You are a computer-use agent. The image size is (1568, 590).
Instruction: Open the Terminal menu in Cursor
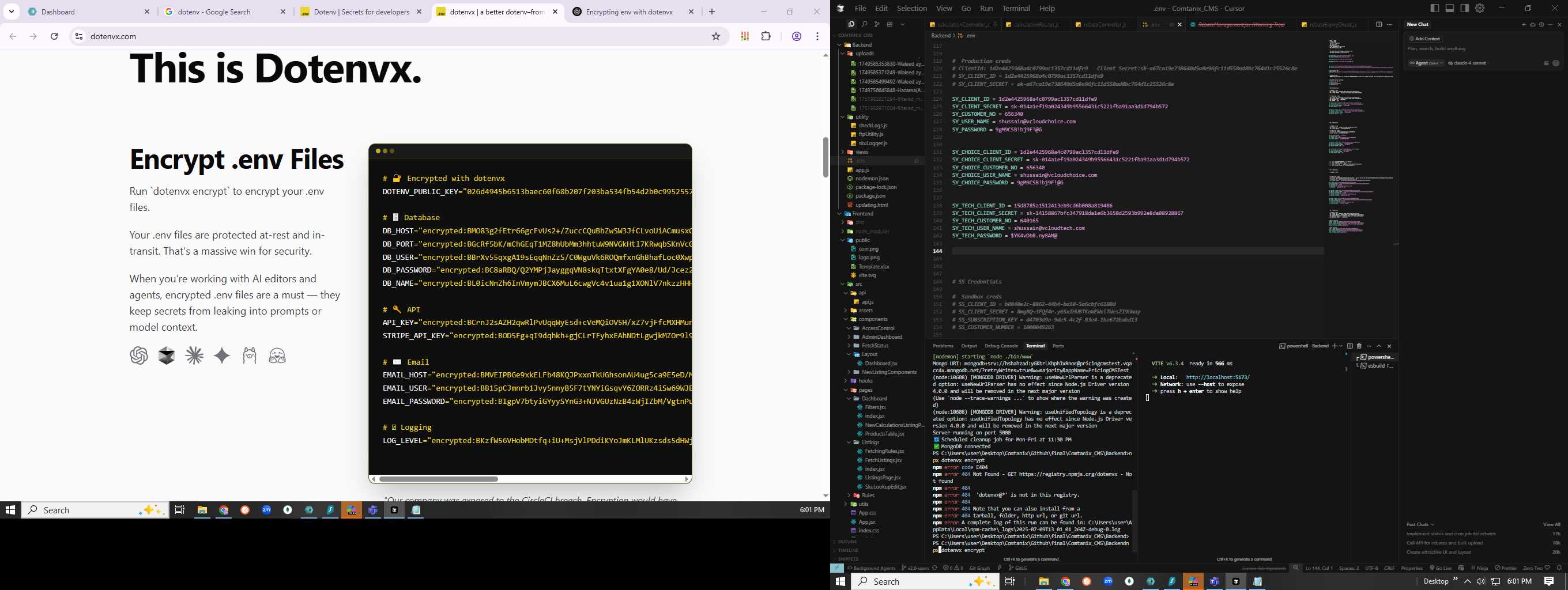[x=1016, y=8]
